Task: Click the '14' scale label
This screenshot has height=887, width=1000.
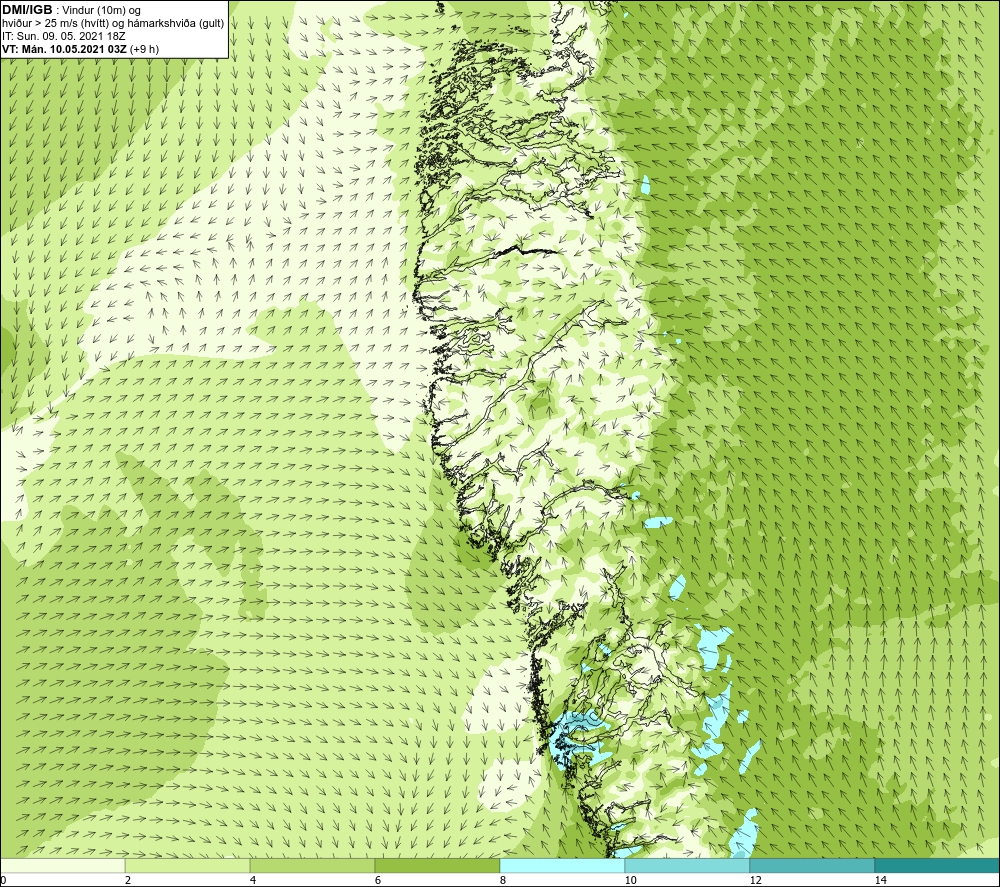Action: 880,880
